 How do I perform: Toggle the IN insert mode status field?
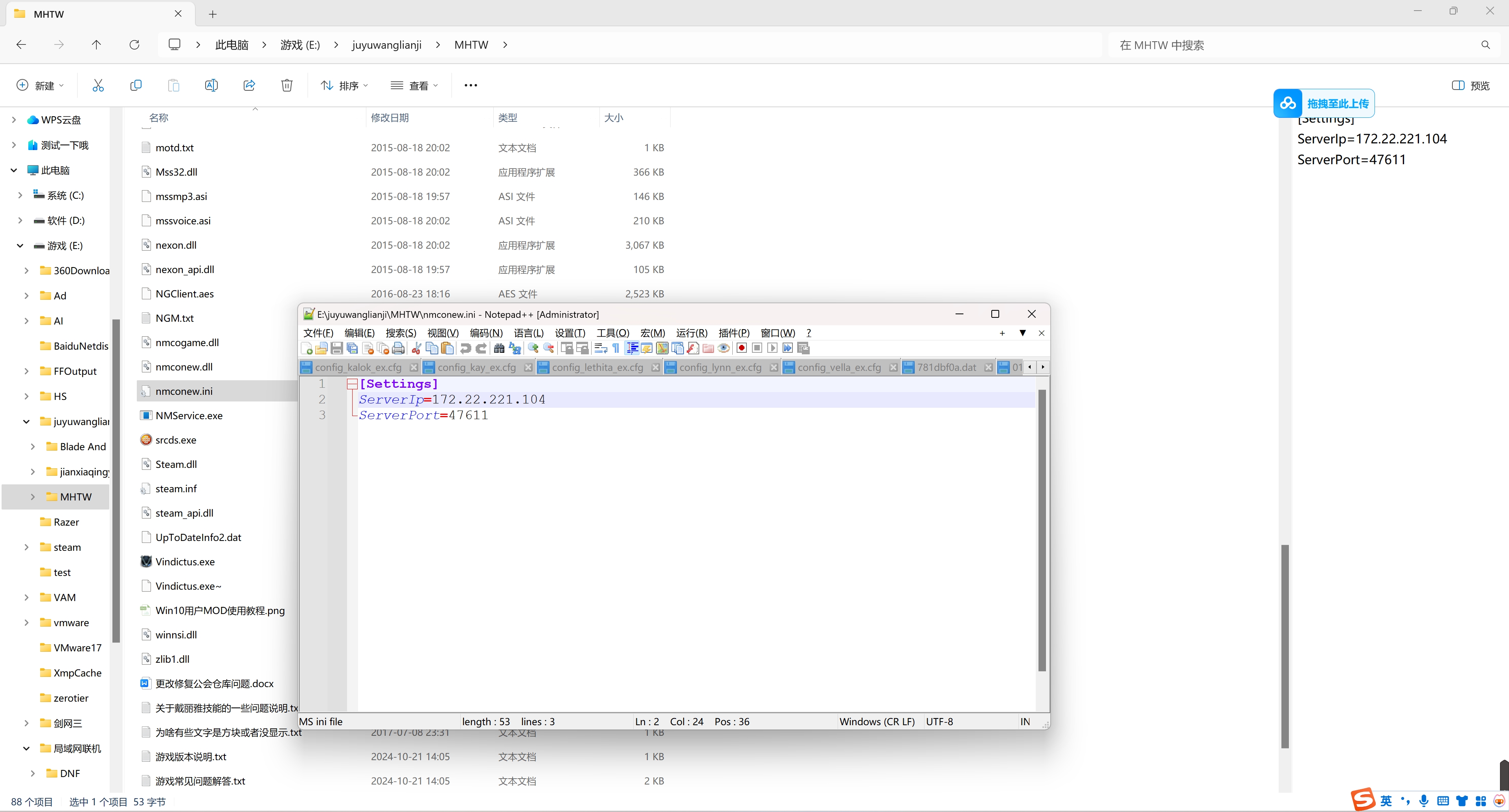click(1025, 721)
